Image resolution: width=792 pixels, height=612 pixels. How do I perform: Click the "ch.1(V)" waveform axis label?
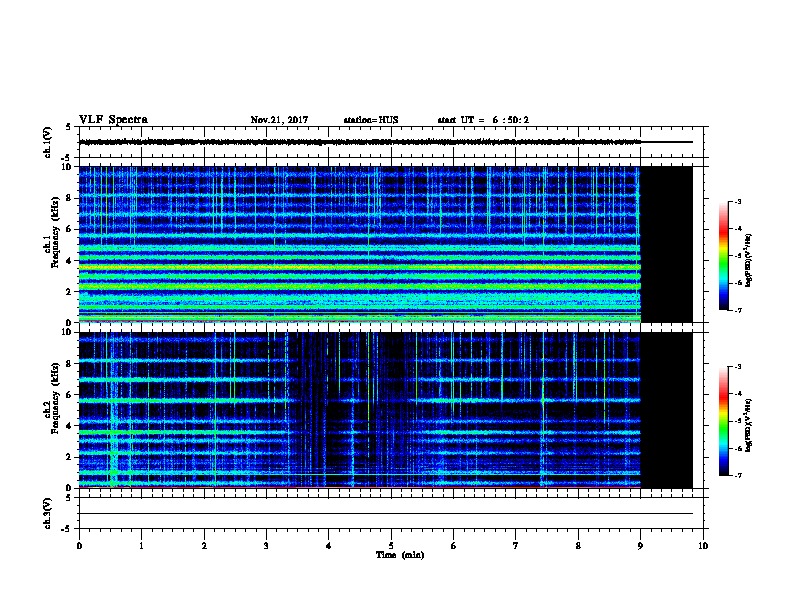[x=47, y=142]
